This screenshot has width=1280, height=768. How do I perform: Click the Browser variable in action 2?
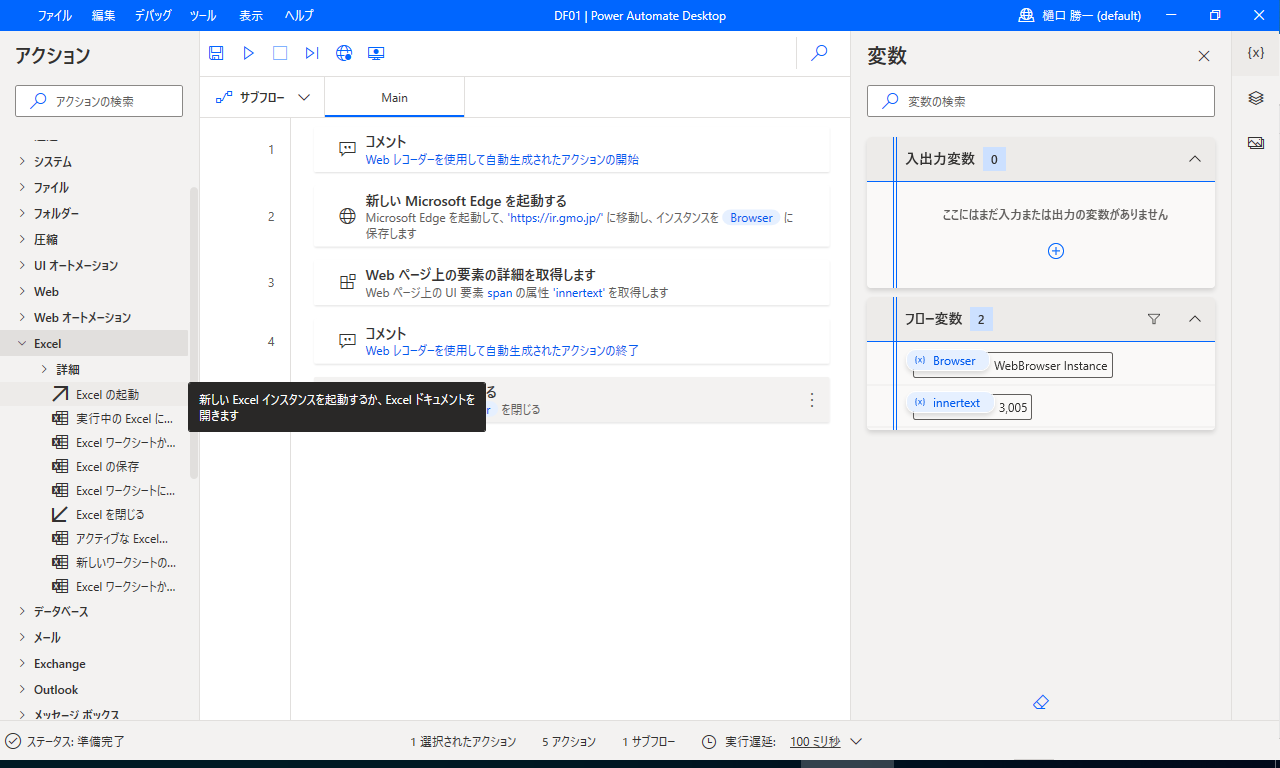click(x=752, y=217)
